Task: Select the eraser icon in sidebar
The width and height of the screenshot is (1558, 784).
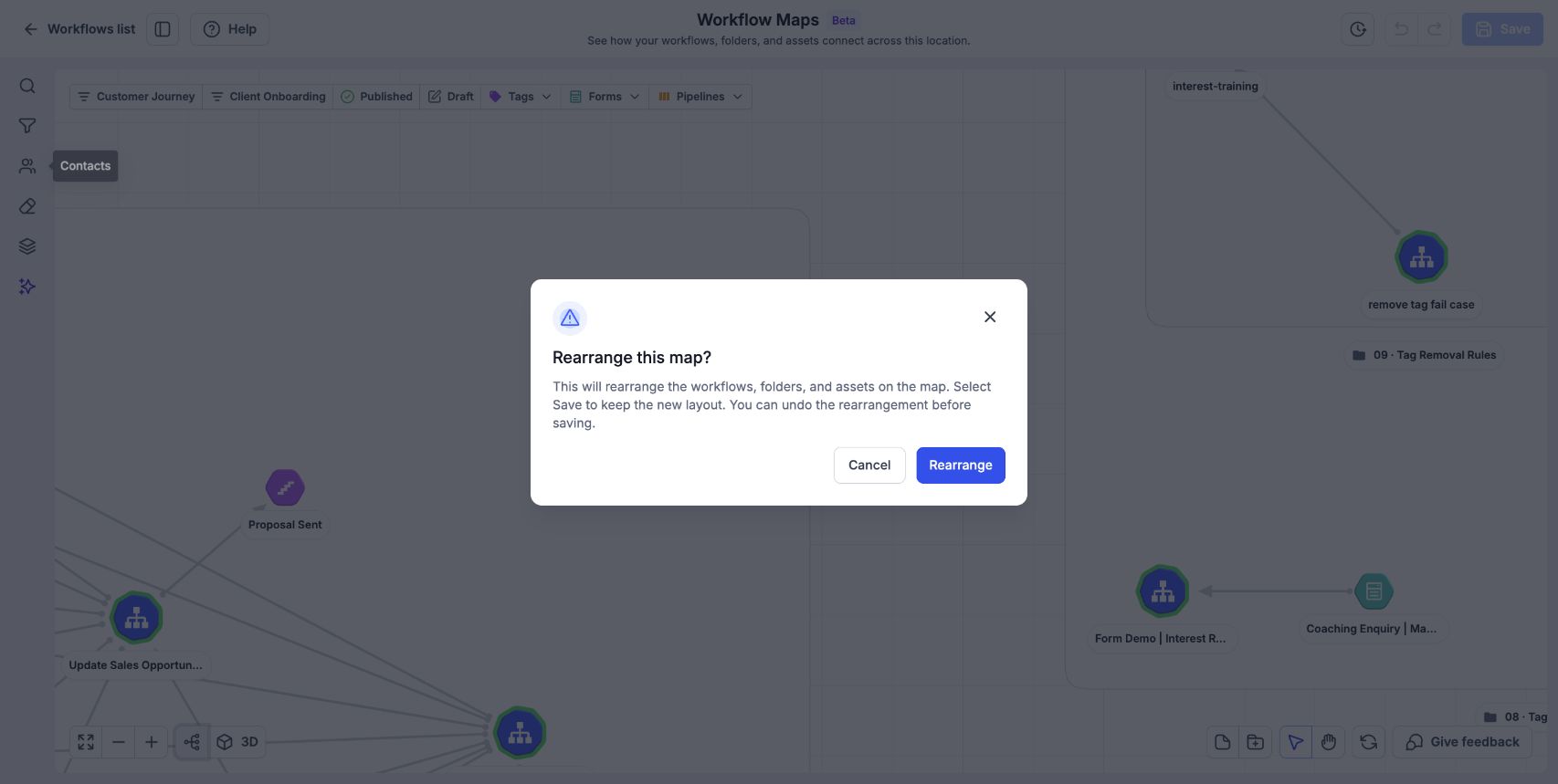Action: pos(27,206)
